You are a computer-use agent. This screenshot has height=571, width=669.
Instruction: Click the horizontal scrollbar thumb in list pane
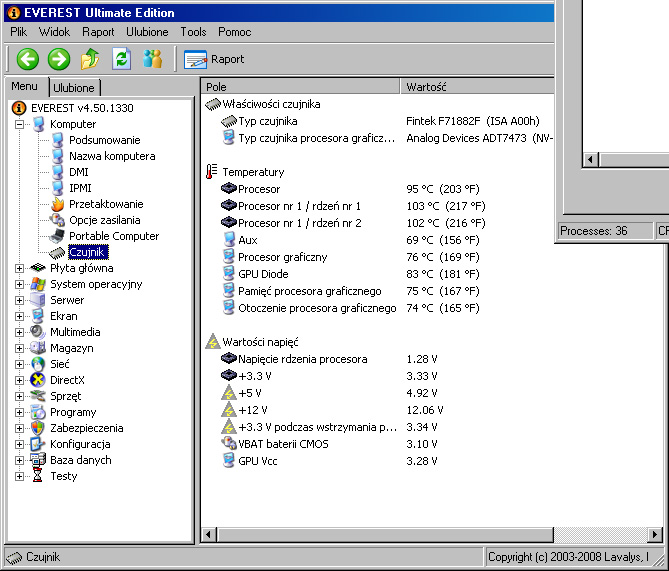(385, 534)
